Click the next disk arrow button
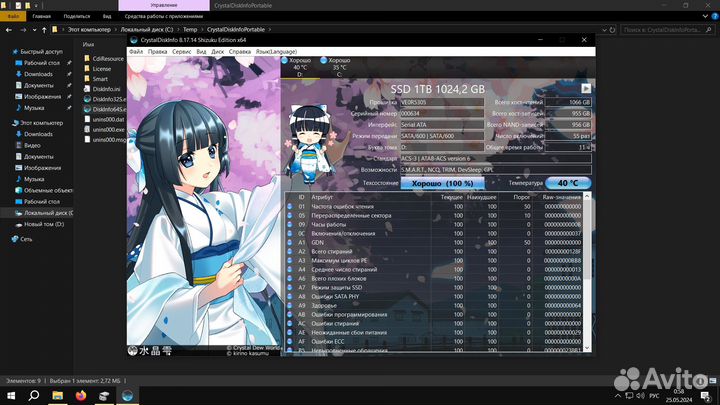The width and height of the screenshot is (720, 405). (x=586, y=88)
